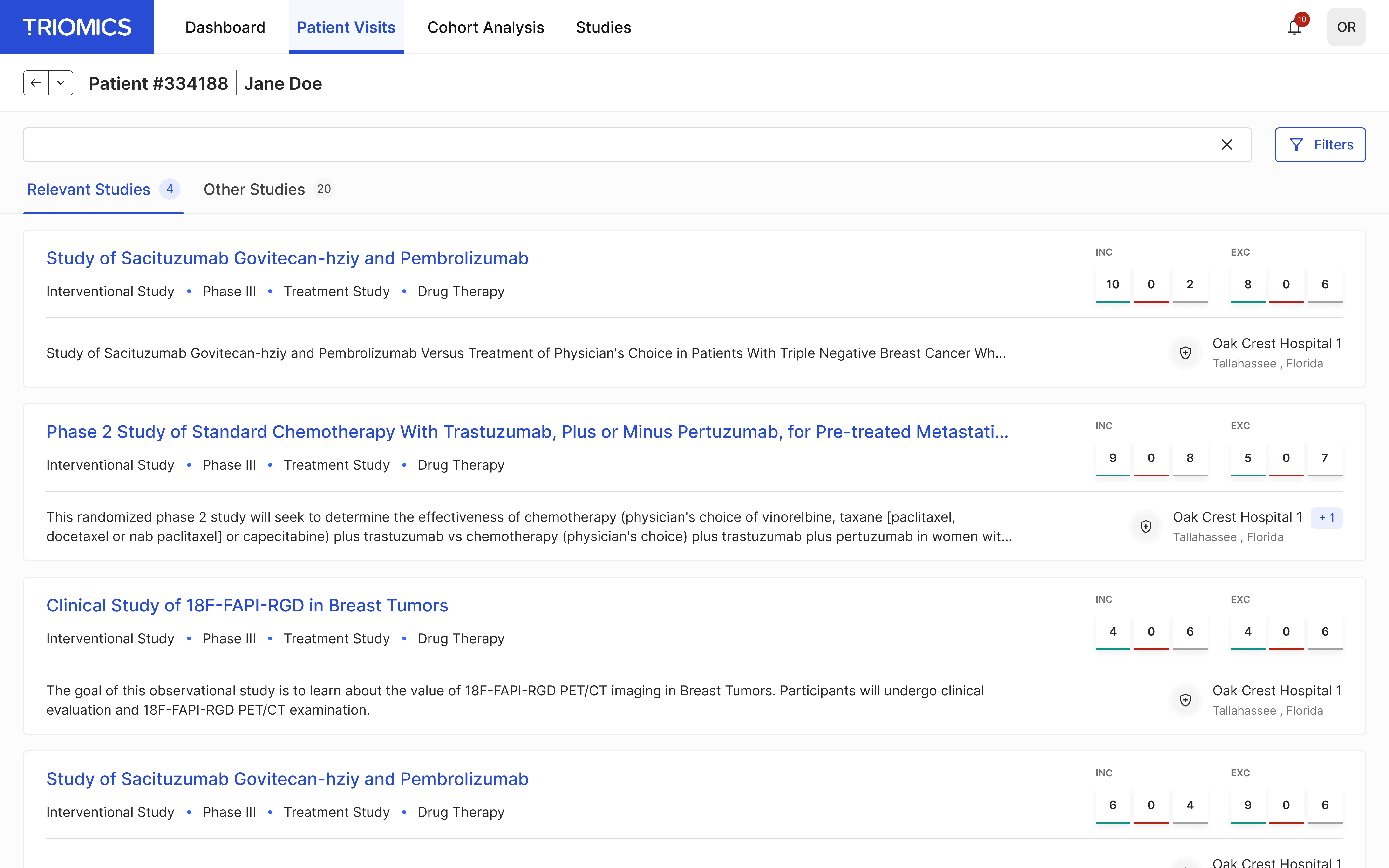The height and width of the screenshot is (868, 1389).
Task: Click INC unknown count 4 in last Sacituzumab study
Action: click(1190, 805)
